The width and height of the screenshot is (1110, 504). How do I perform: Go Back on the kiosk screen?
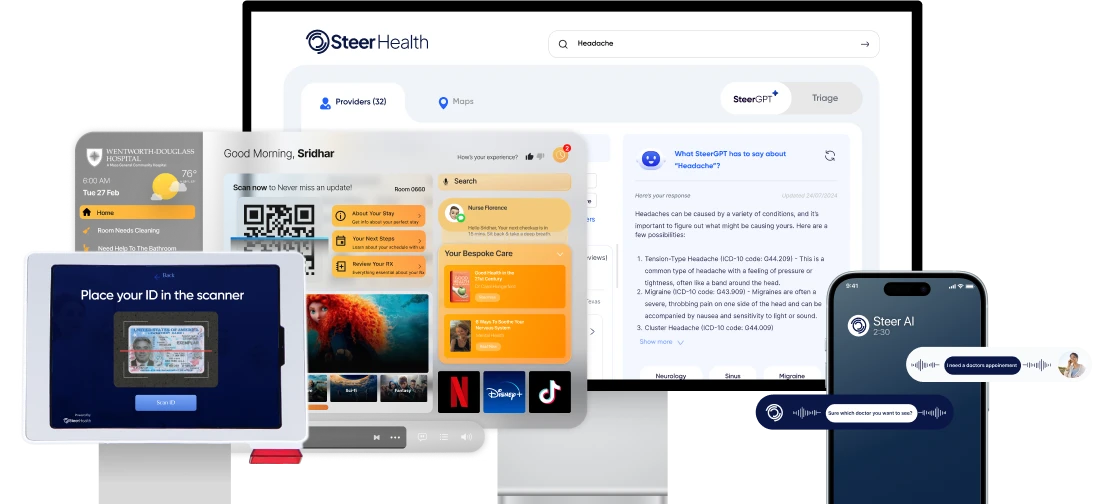(164, 275)
